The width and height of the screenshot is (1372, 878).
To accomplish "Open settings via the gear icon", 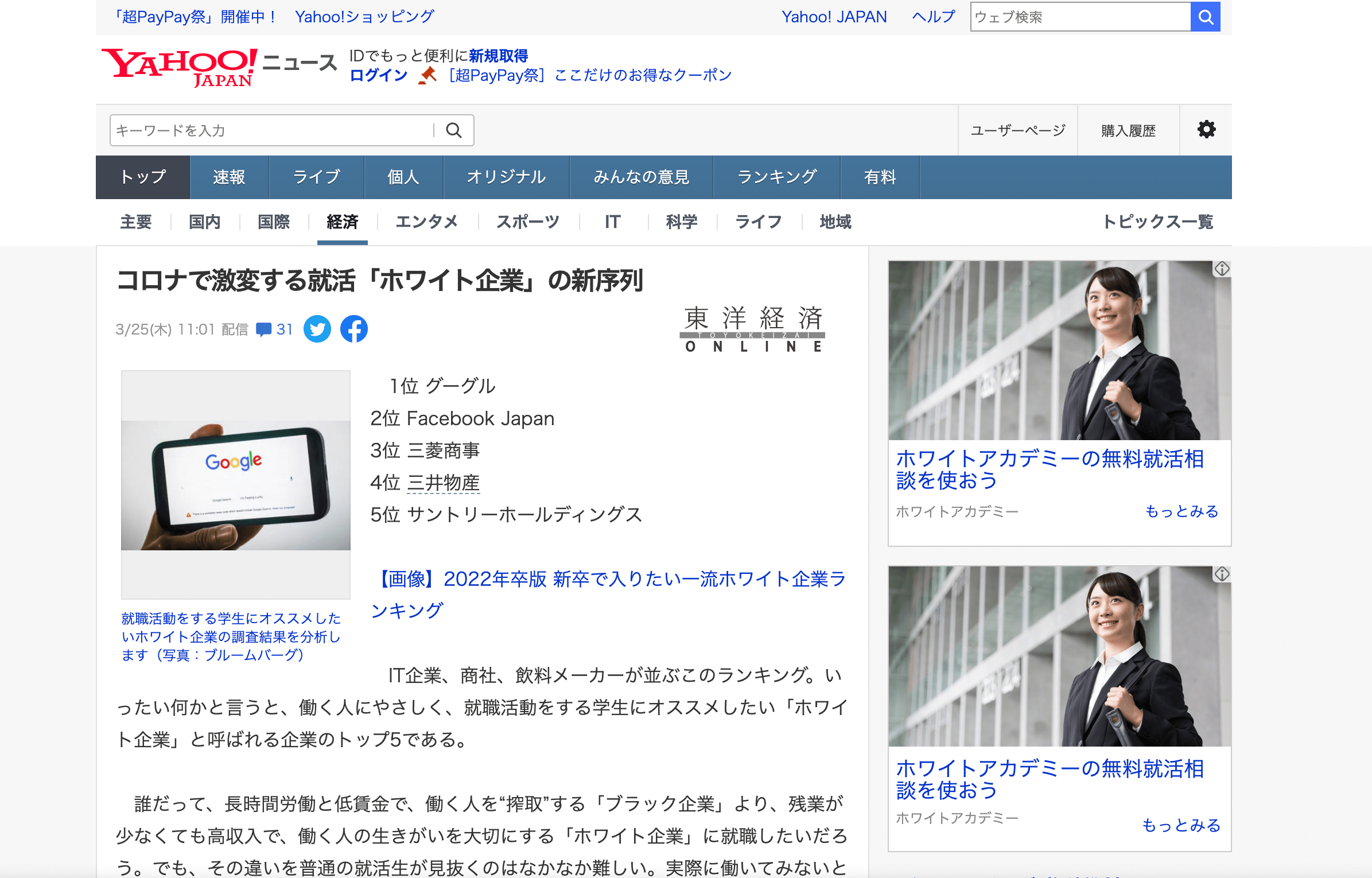I will pos(1206,130).
